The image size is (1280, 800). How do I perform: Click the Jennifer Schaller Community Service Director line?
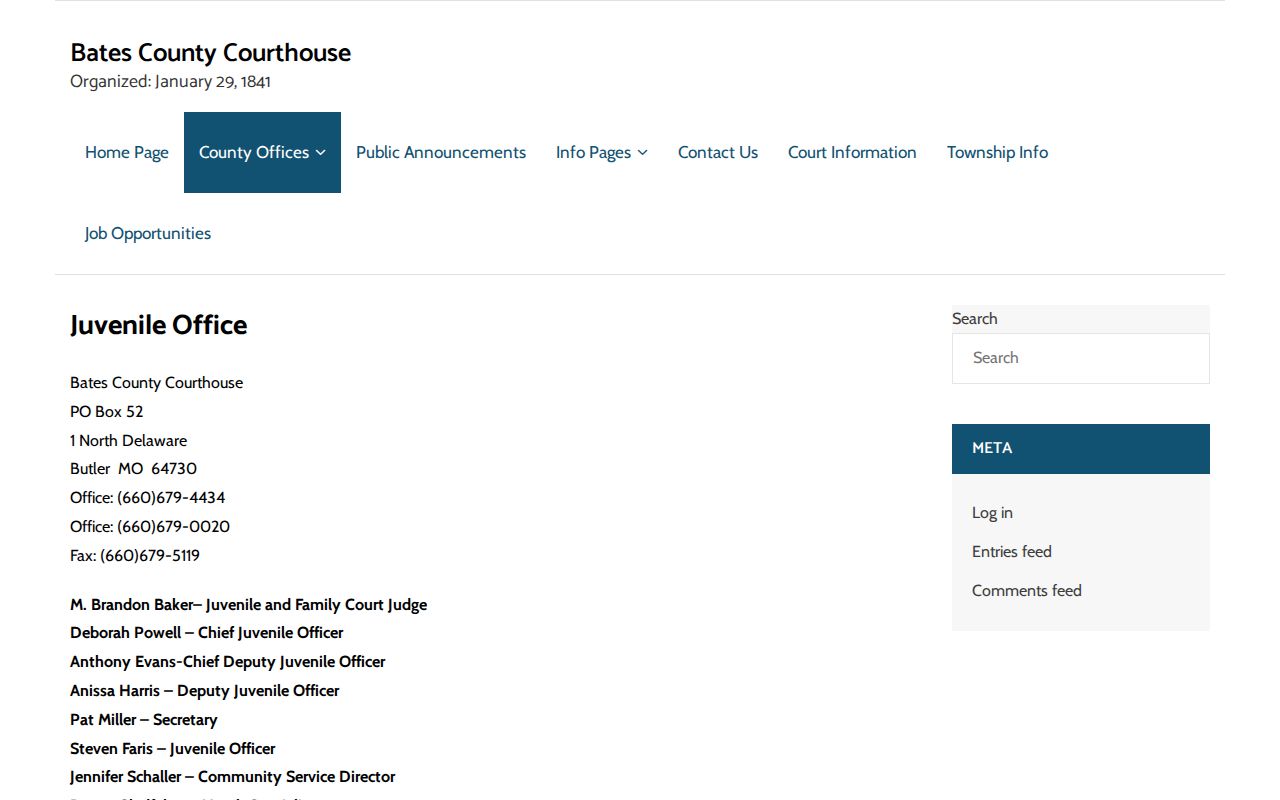pyautogui.click(x=233, y=777)
